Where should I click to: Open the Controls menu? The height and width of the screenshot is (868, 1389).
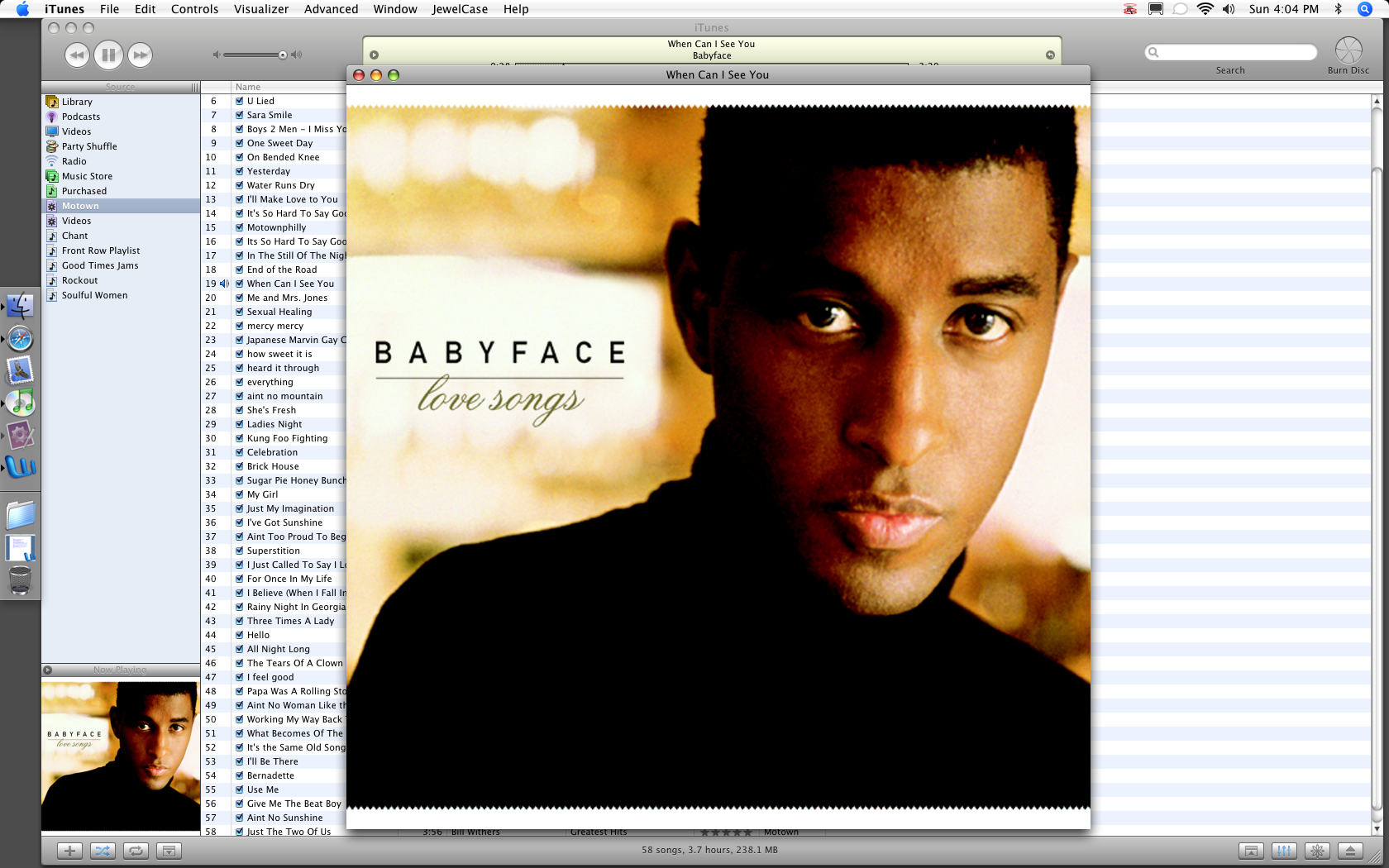[x=194, y=9]
